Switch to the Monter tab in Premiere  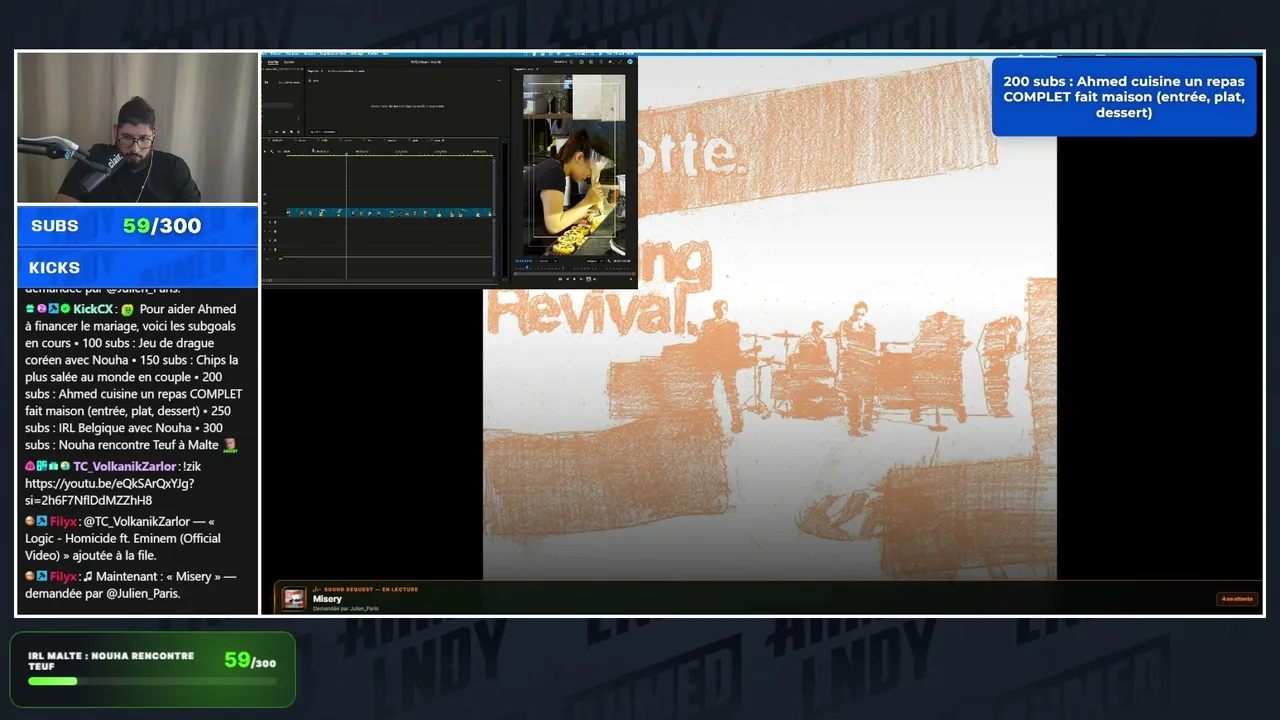tap(273, 62)
